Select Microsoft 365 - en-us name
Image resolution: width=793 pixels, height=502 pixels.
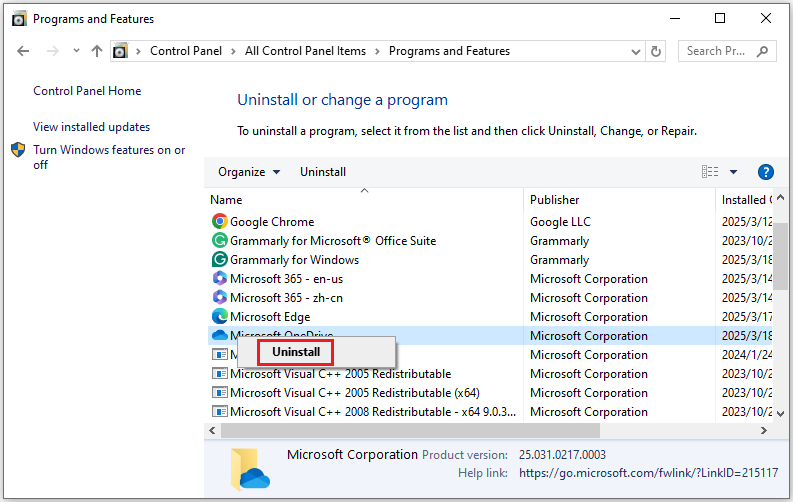286,279
